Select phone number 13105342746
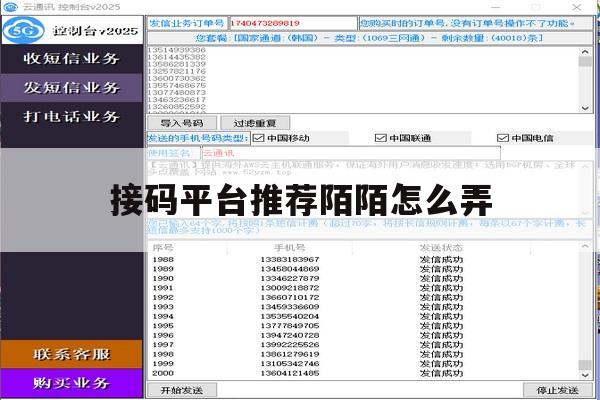This screenshot has width=600, height=400. pos(290,364)
